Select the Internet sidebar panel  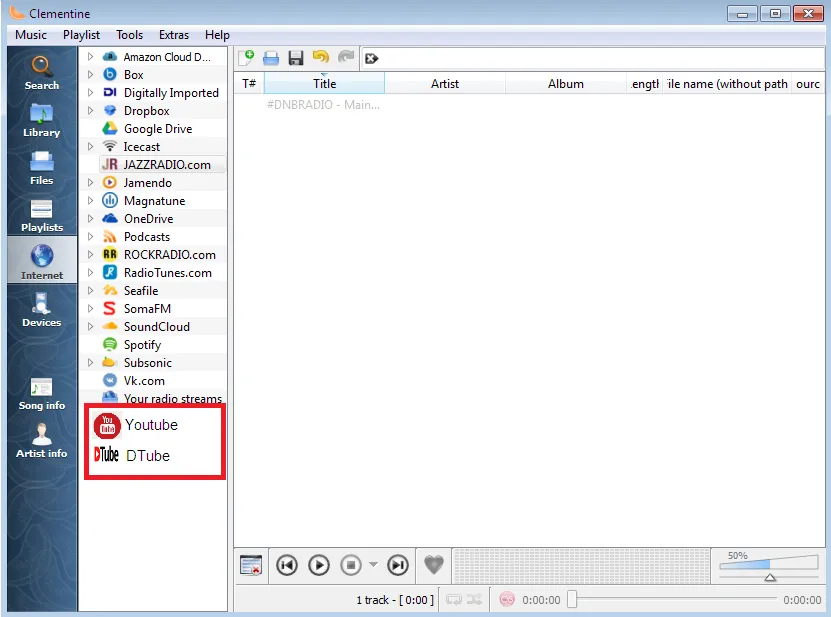(x=42, y=260)
